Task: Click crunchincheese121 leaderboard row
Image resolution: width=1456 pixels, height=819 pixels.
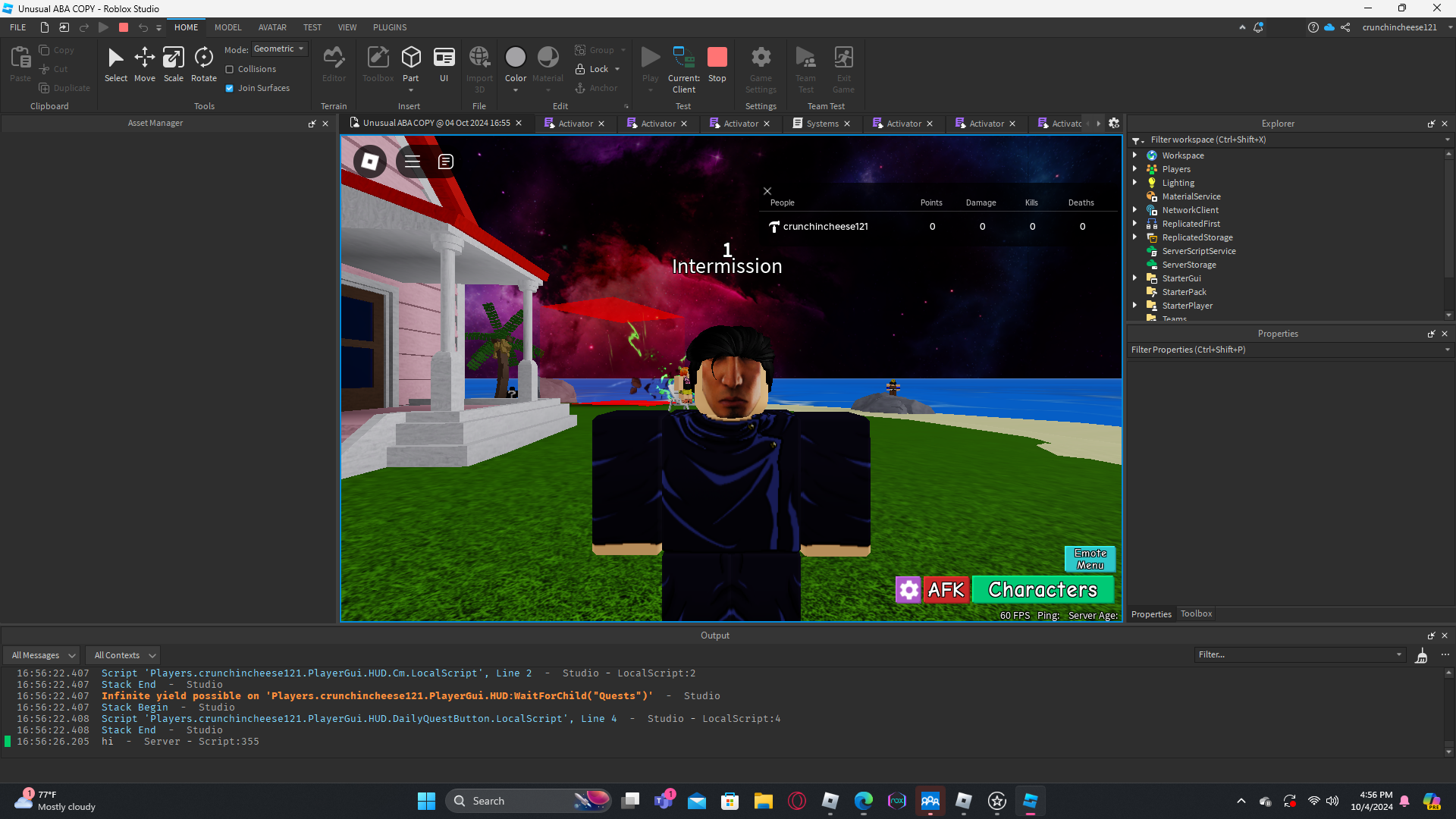Action: pos(939,226)
